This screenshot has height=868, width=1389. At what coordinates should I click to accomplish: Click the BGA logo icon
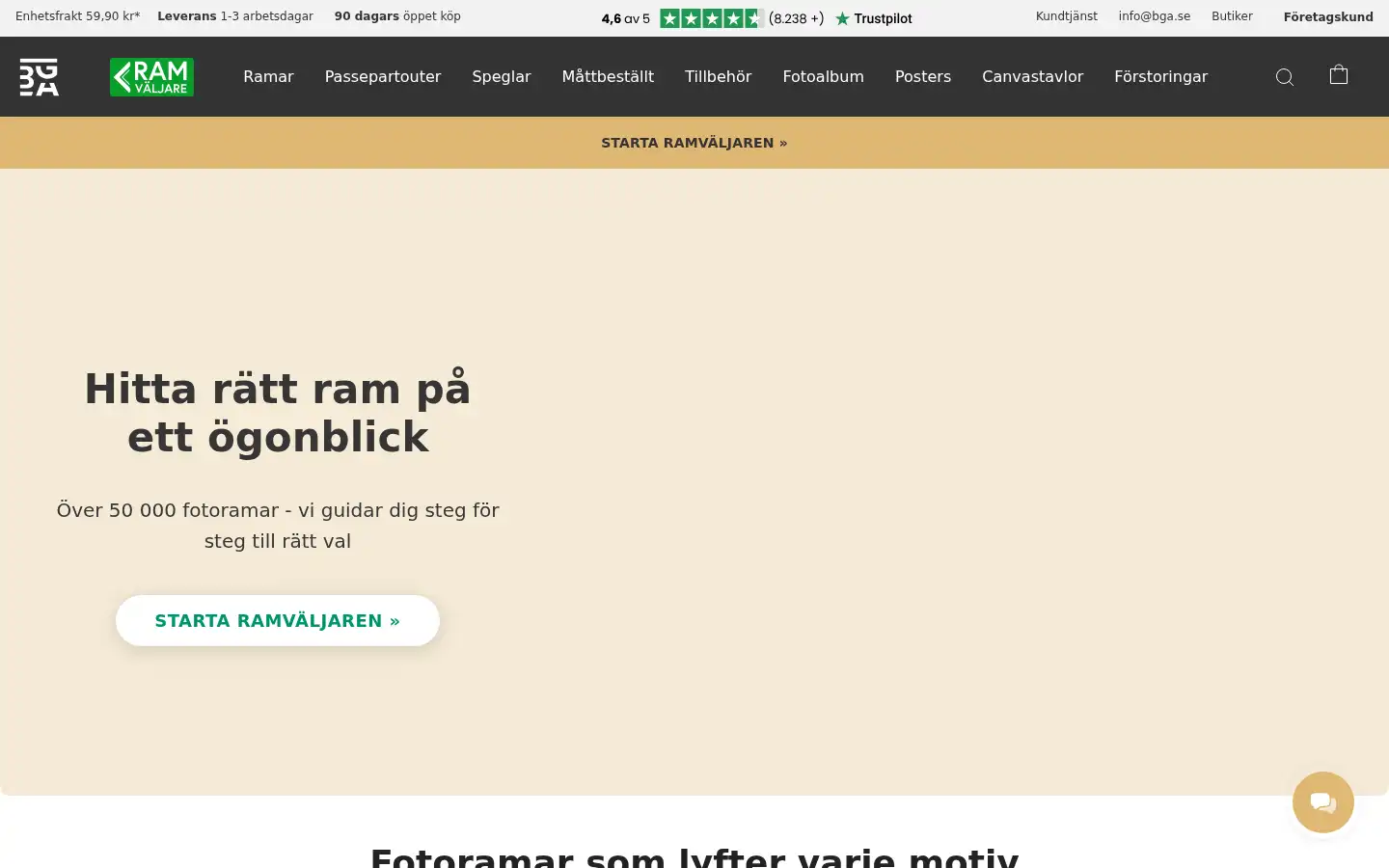click(40, 77)
